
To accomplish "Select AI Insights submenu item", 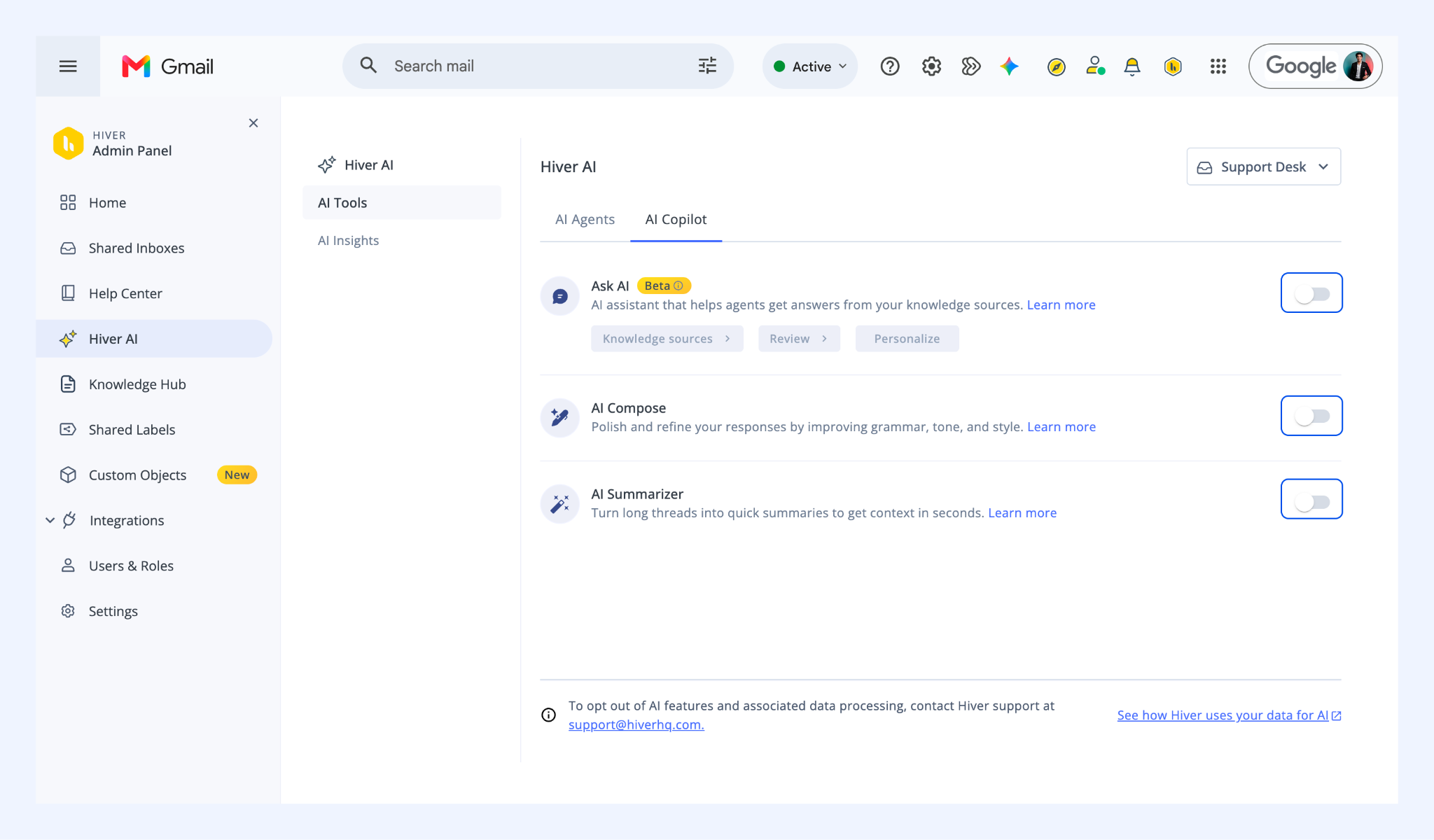I will coord(348,241).
